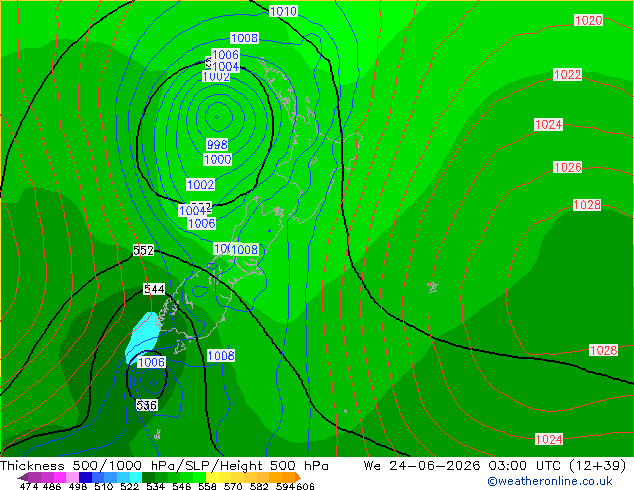634x490 pixels.
Task: Click the 474 legend value
Action: (29, 486)
